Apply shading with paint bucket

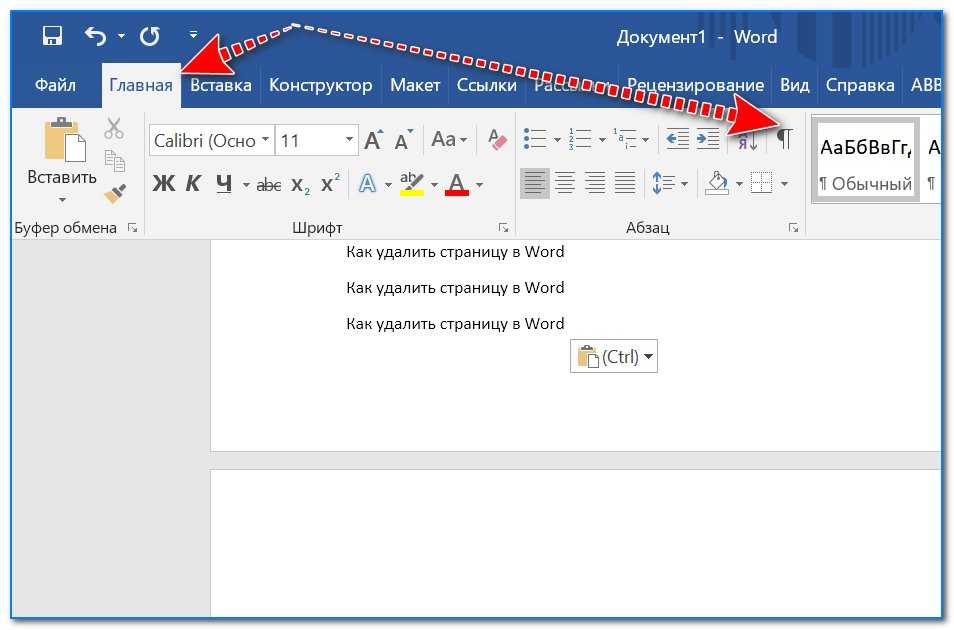(x=717, y=183)
